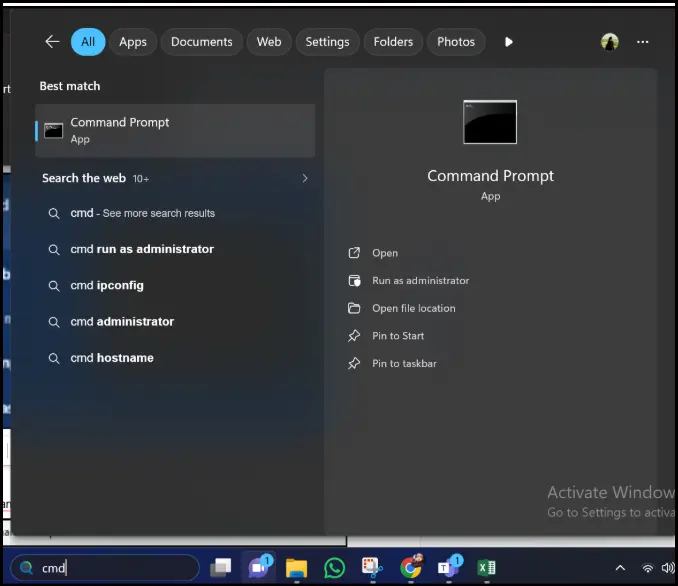Click the Open launch icon

pos(354,253)
